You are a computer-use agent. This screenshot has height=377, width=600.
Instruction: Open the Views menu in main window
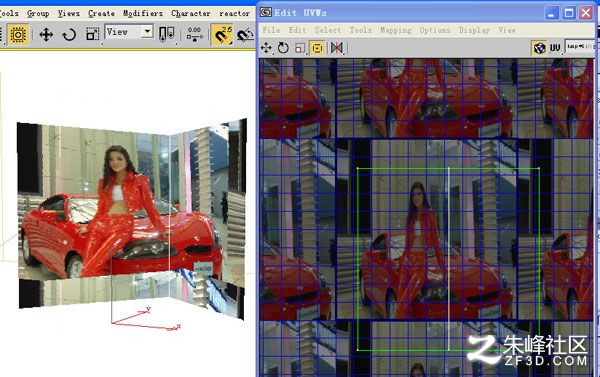click(x=69, y=13)
